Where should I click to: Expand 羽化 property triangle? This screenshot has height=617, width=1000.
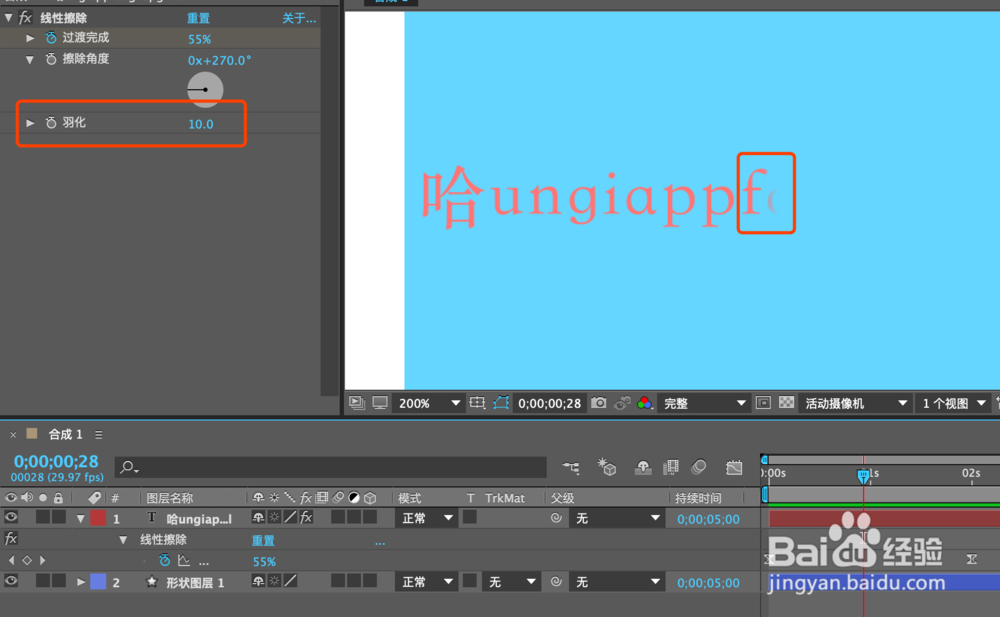[30, 123]
